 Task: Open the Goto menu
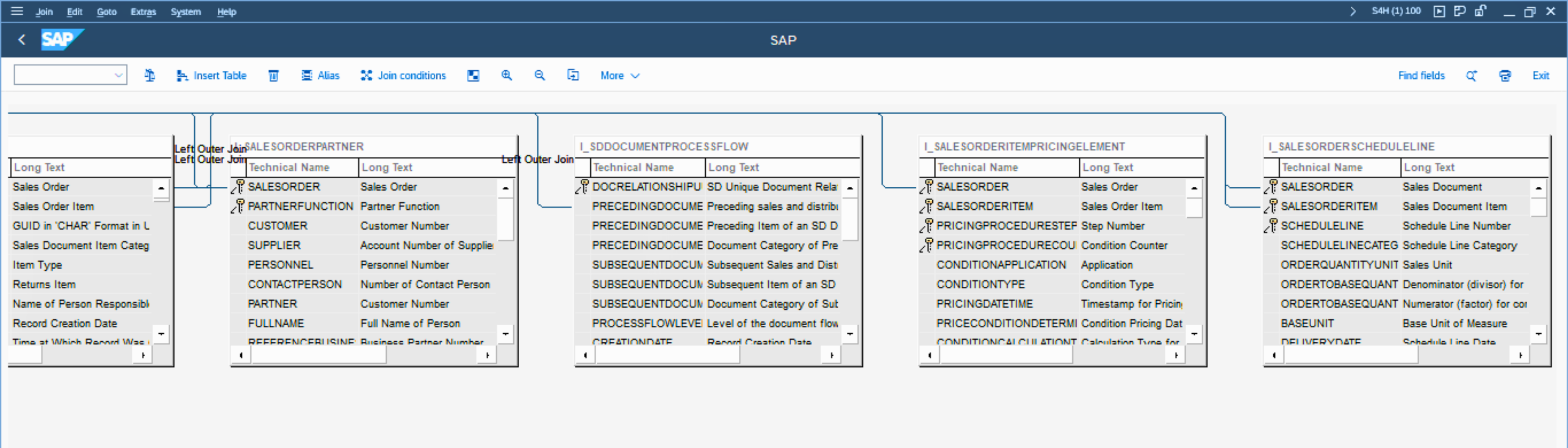[x=107, y=12]
